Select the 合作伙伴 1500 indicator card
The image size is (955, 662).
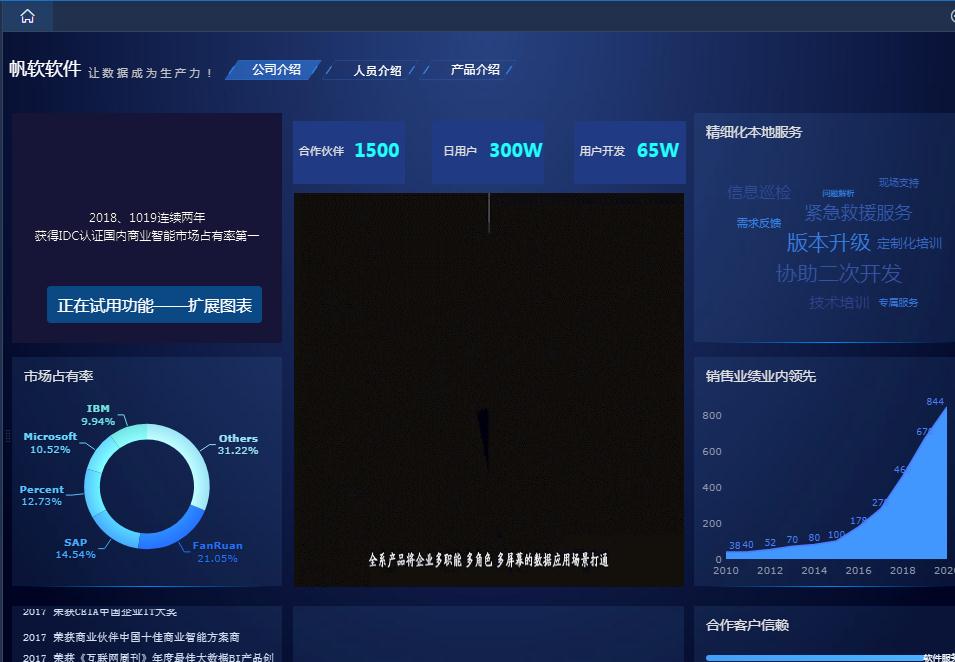pyautogui.click(x=349, y=150)
